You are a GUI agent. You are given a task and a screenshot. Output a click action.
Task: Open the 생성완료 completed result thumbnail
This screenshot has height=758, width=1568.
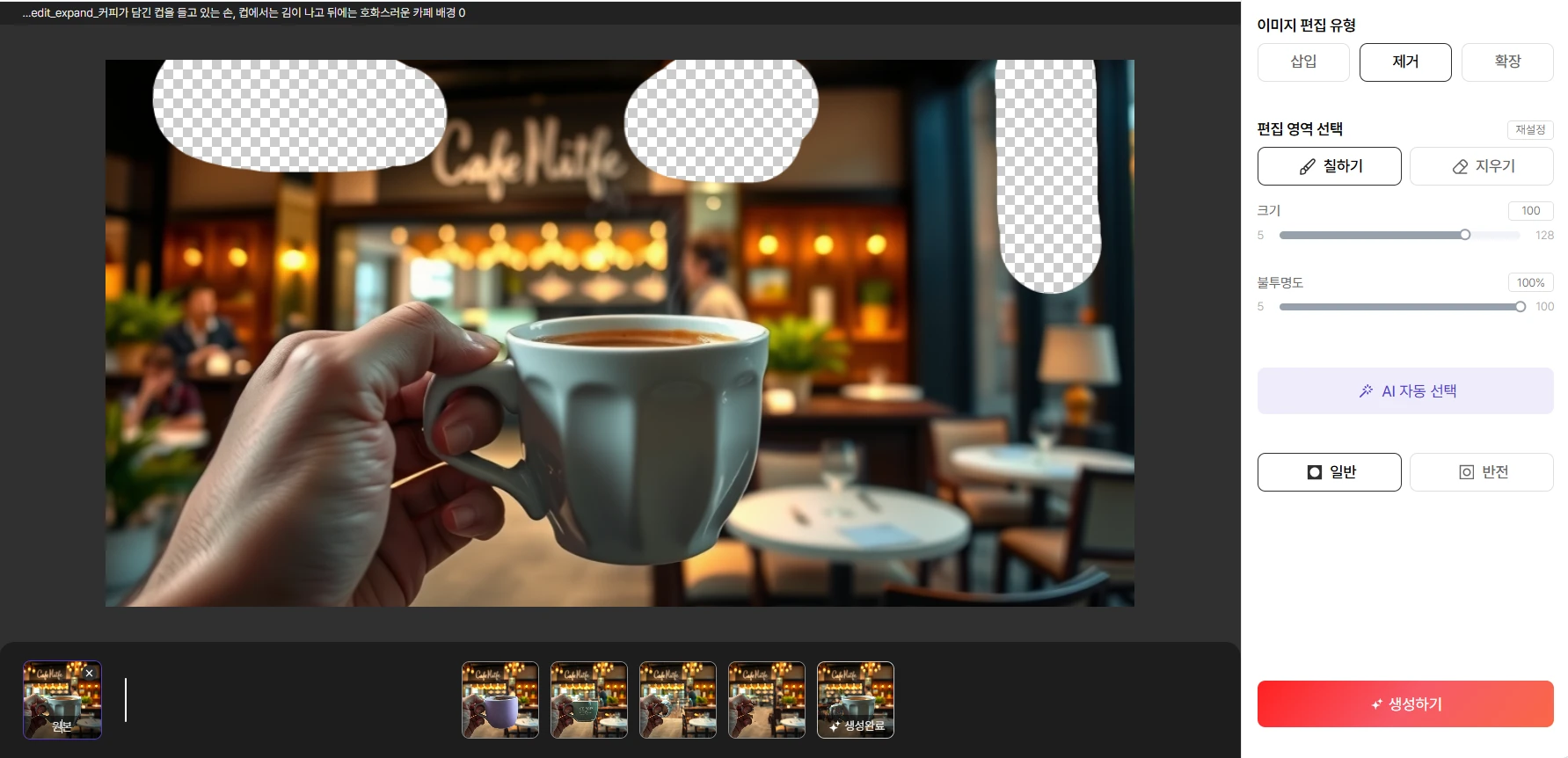[855, 700]
